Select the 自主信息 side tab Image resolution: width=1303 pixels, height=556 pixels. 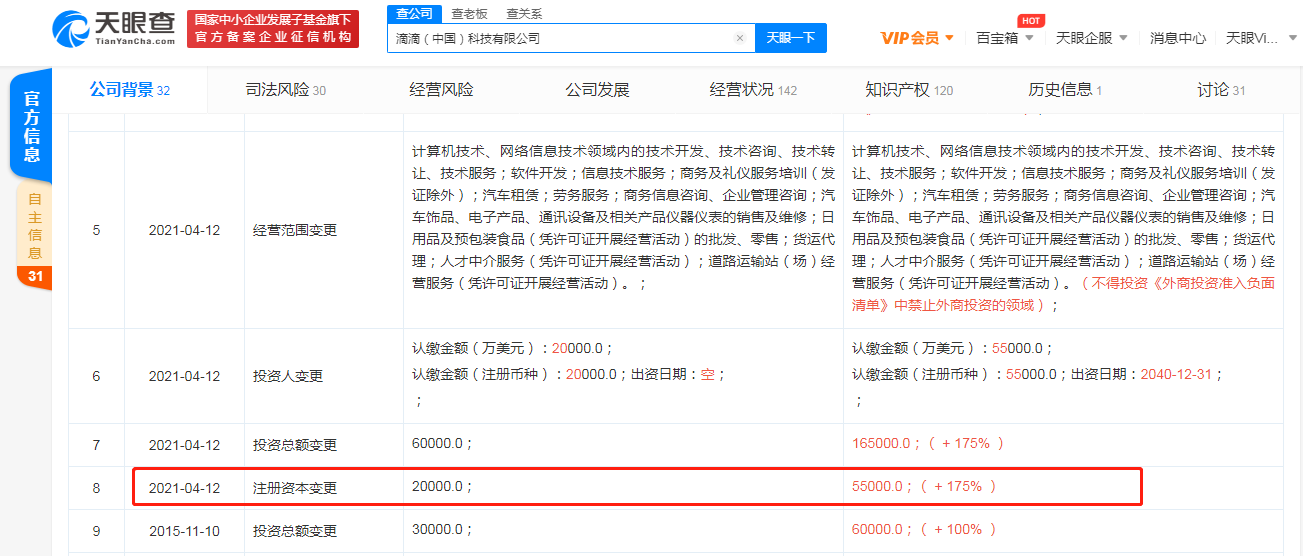pos(35,234)
